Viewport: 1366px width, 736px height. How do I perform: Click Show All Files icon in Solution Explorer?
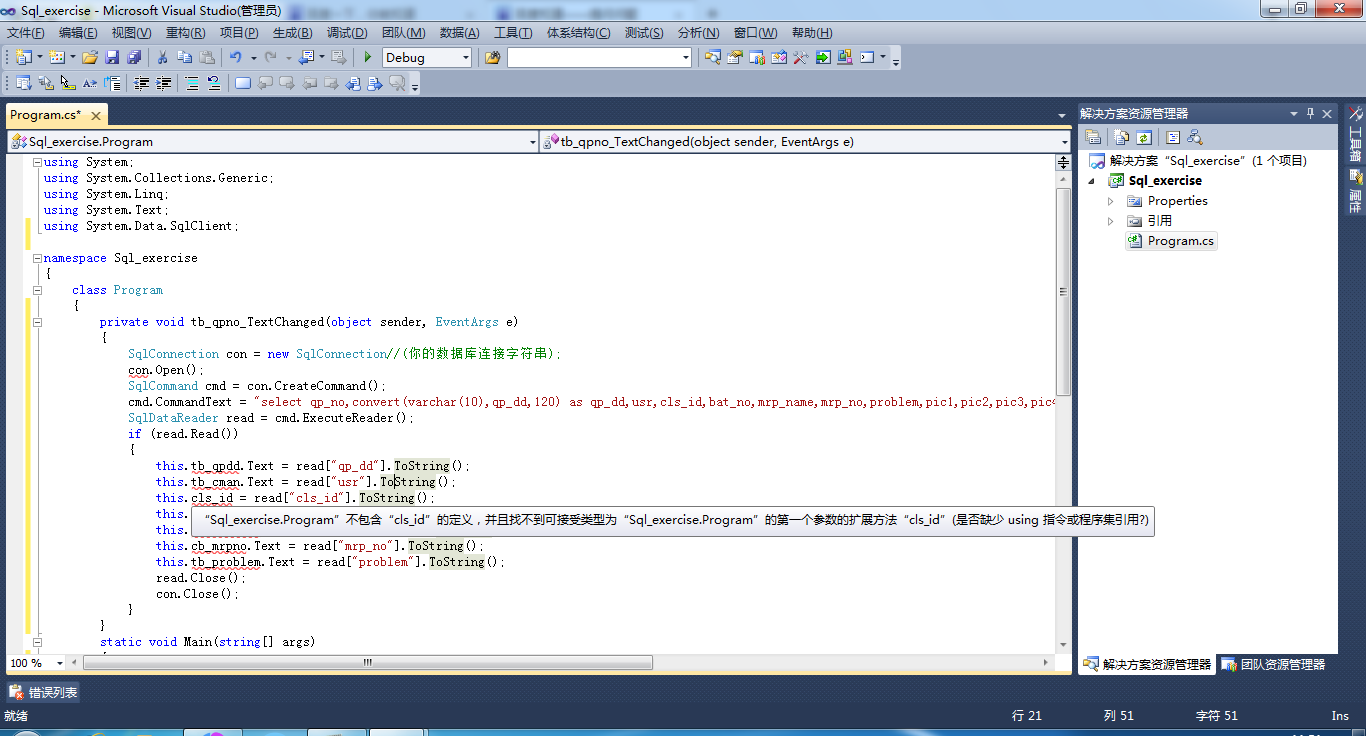point(1122,137)
